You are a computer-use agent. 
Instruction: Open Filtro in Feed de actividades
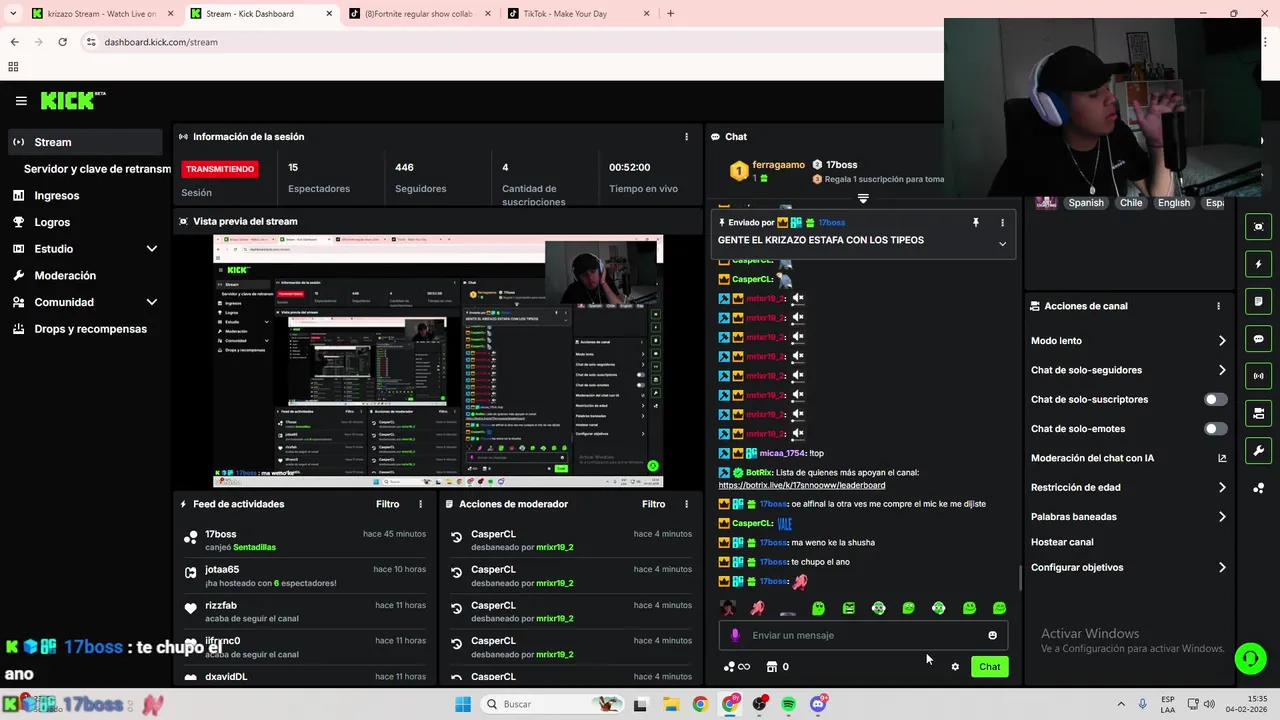click(x=387, y=504)
